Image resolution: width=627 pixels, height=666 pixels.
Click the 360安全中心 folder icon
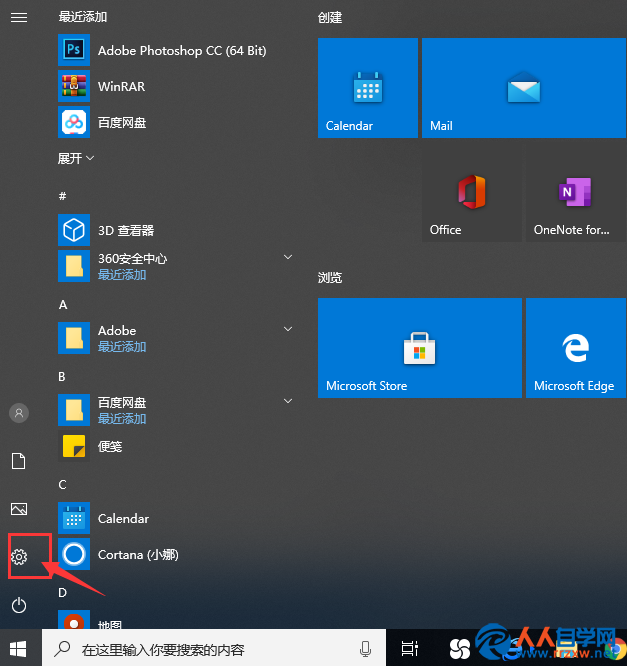[74, 266]
